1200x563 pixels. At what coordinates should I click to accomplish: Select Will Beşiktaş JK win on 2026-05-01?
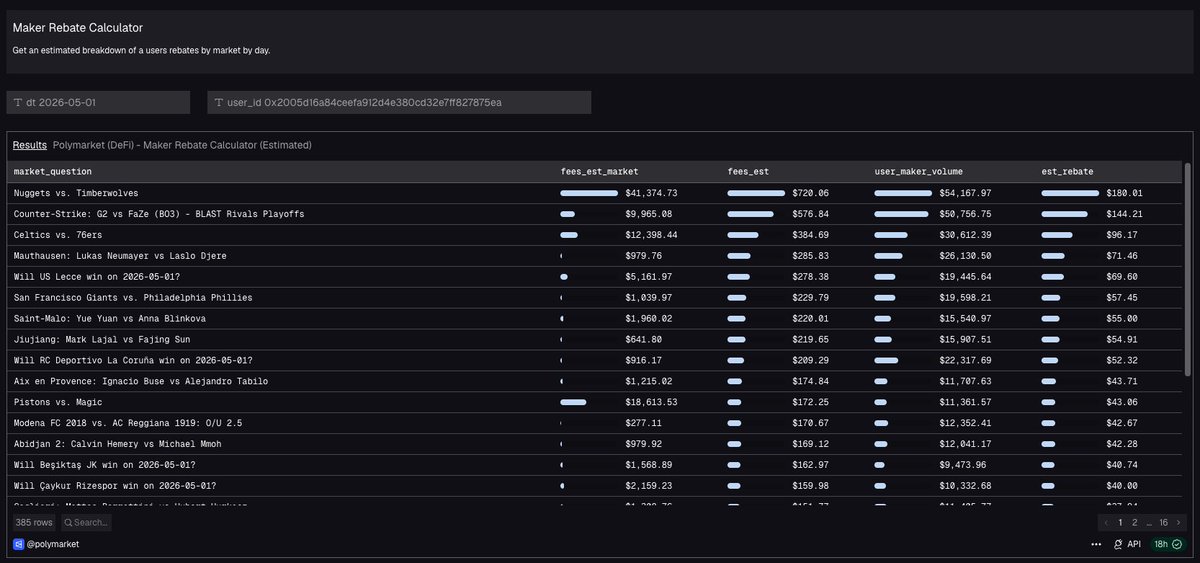[x=595, y=465]
